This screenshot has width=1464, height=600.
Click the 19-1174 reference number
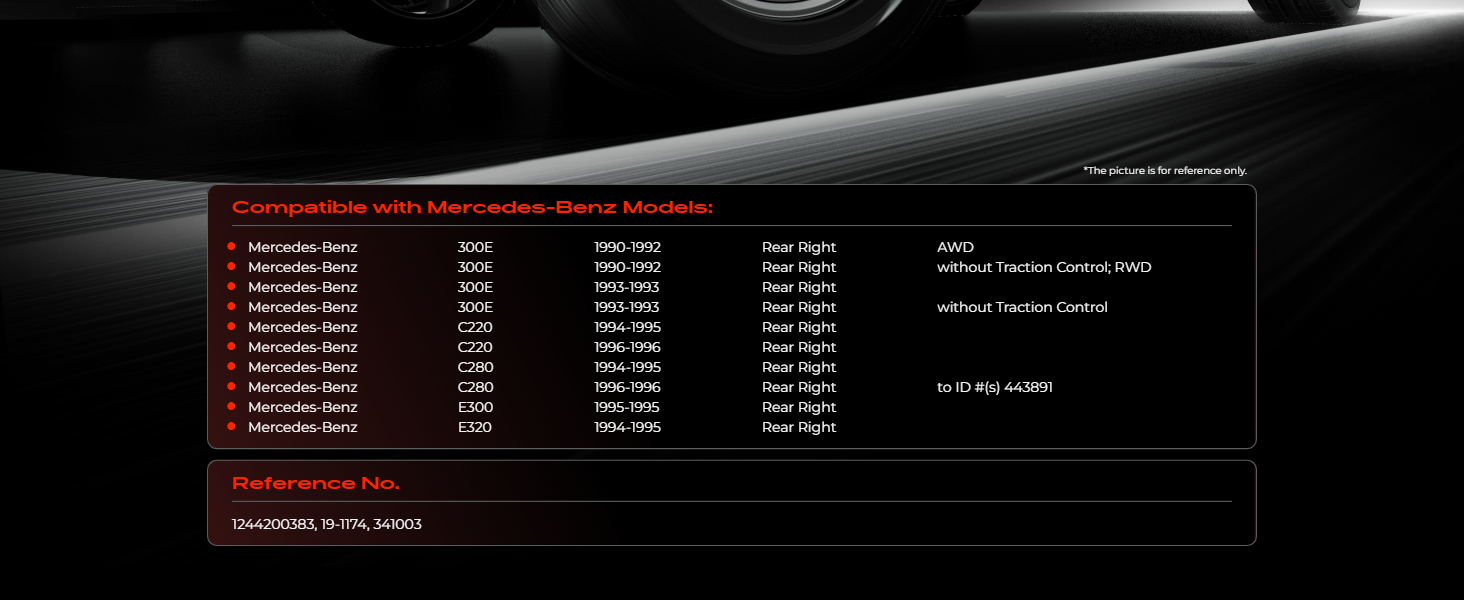tap(342, 524)
